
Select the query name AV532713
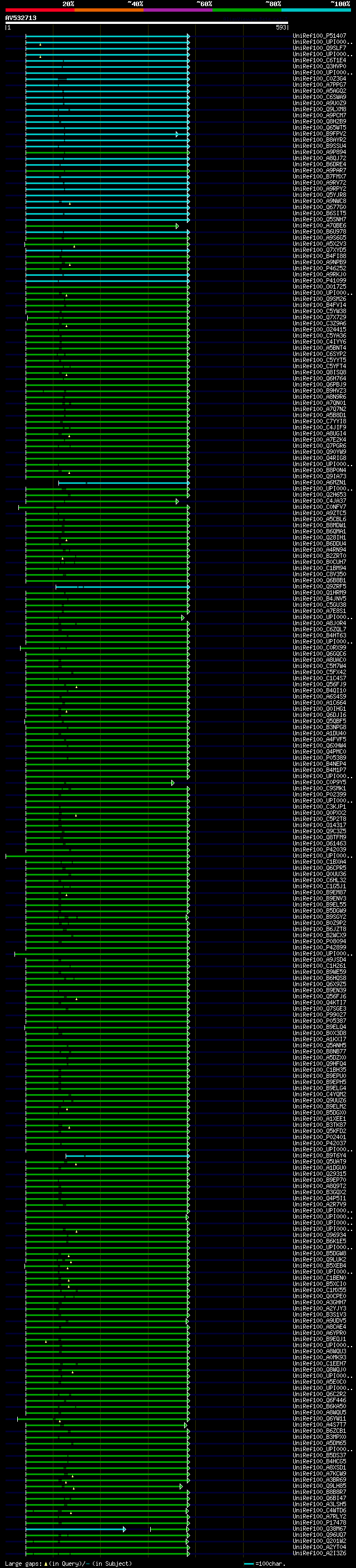point(21,18)
